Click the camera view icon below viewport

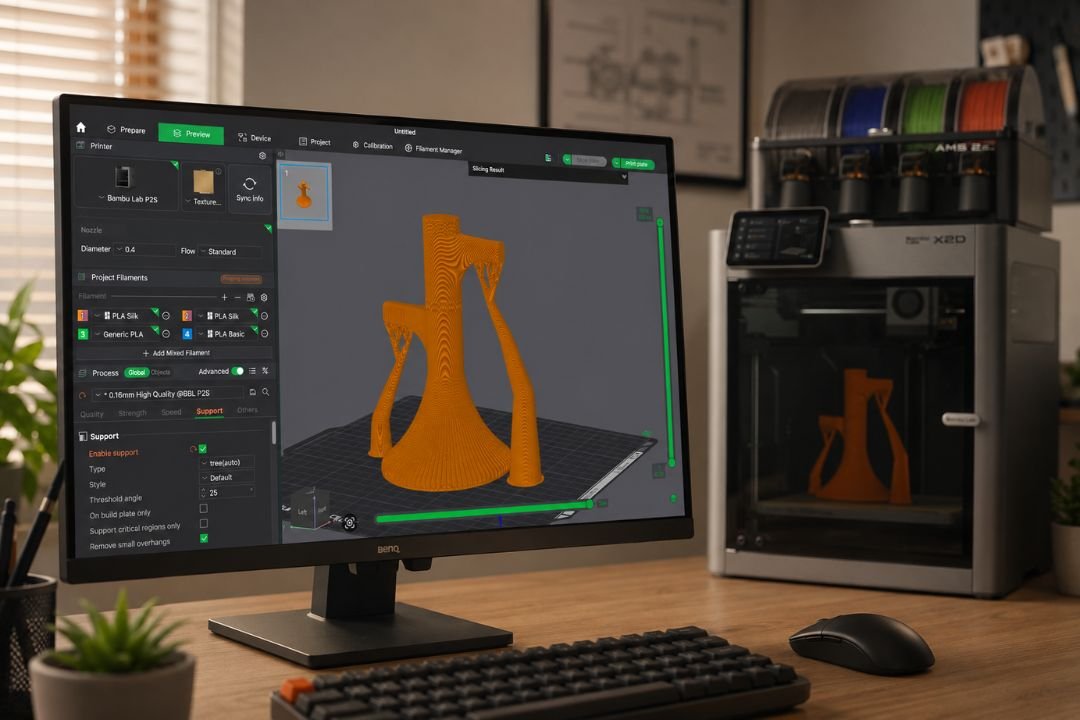tap(350, 523)
